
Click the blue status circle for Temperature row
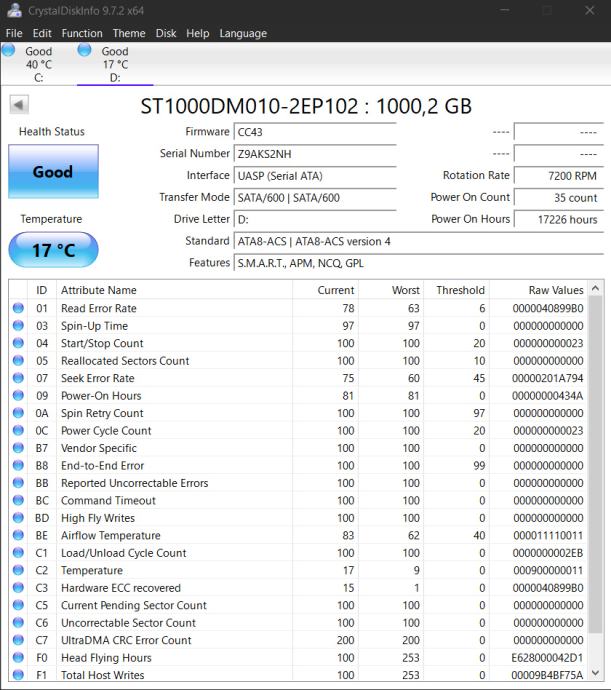(x=18, y=571)
